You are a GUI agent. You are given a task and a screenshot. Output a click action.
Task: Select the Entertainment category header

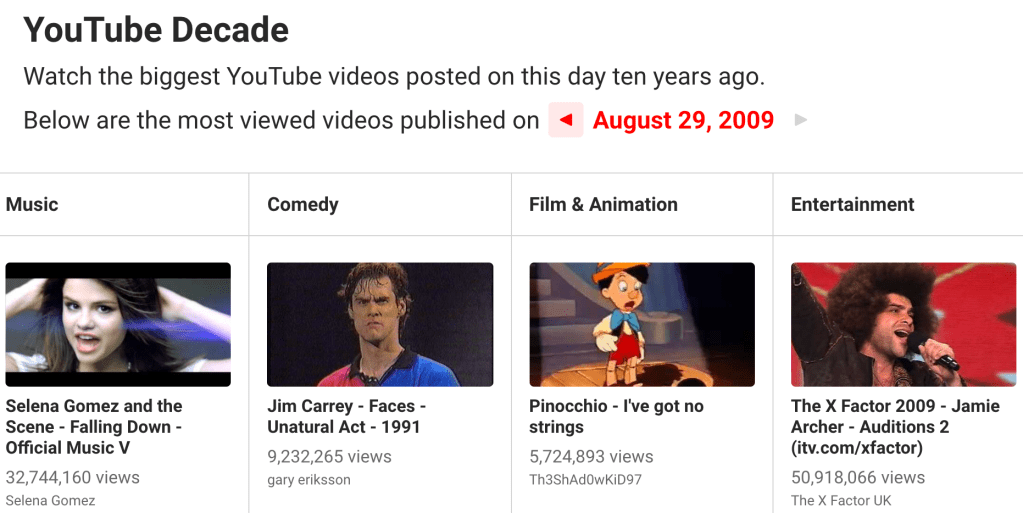[852, 205]
